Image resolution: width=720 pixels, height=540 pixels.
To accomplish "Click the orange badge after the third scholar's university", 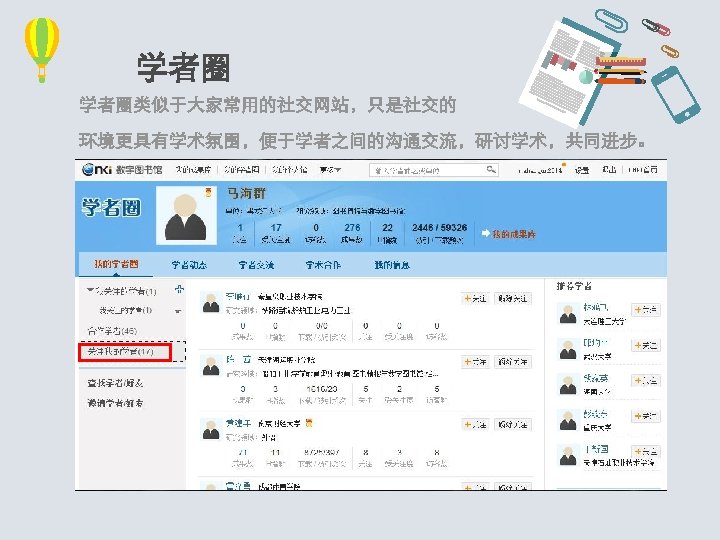I will pos(309,423).
